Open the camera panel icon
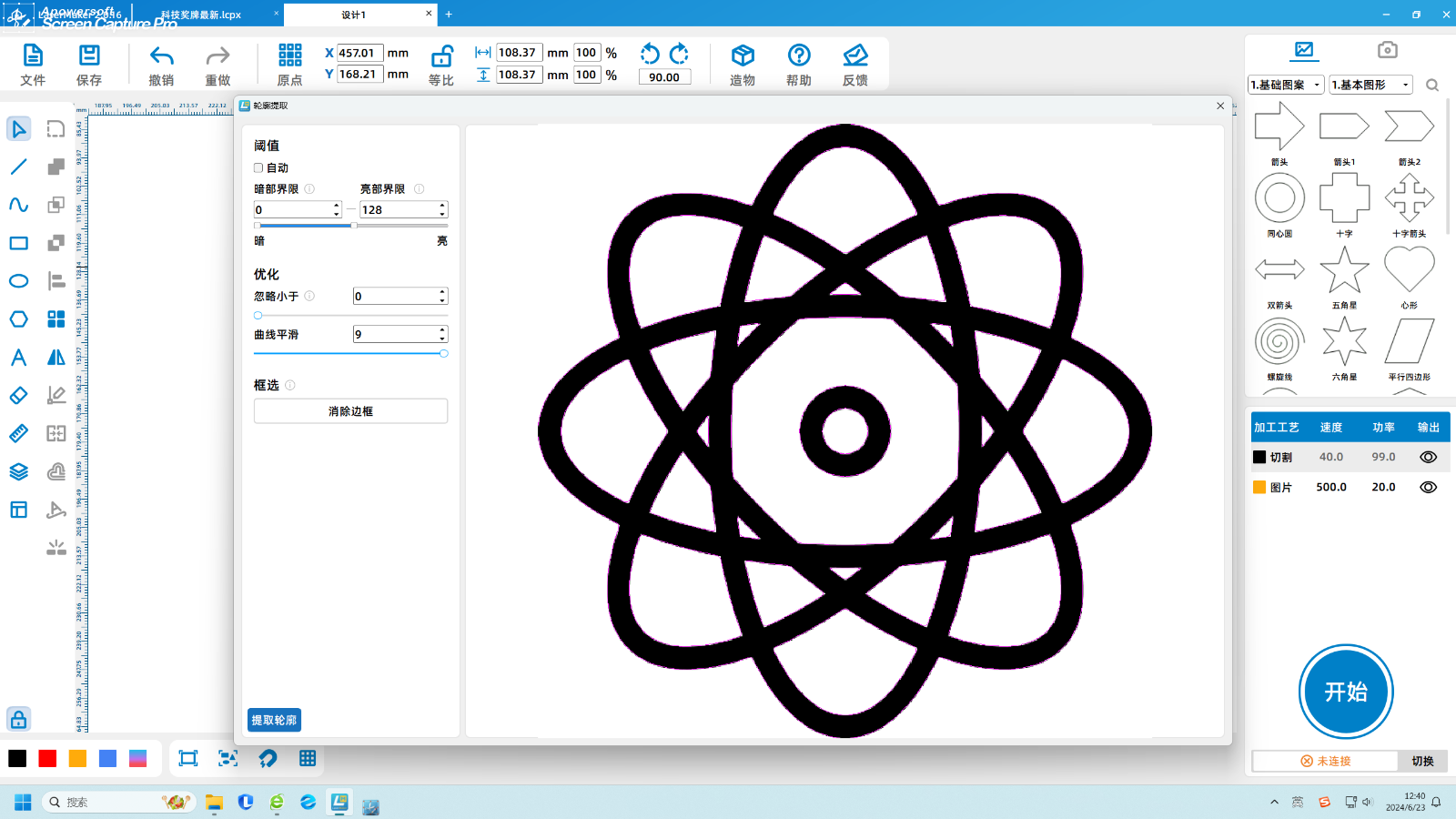 click(x=1387, y=50)
